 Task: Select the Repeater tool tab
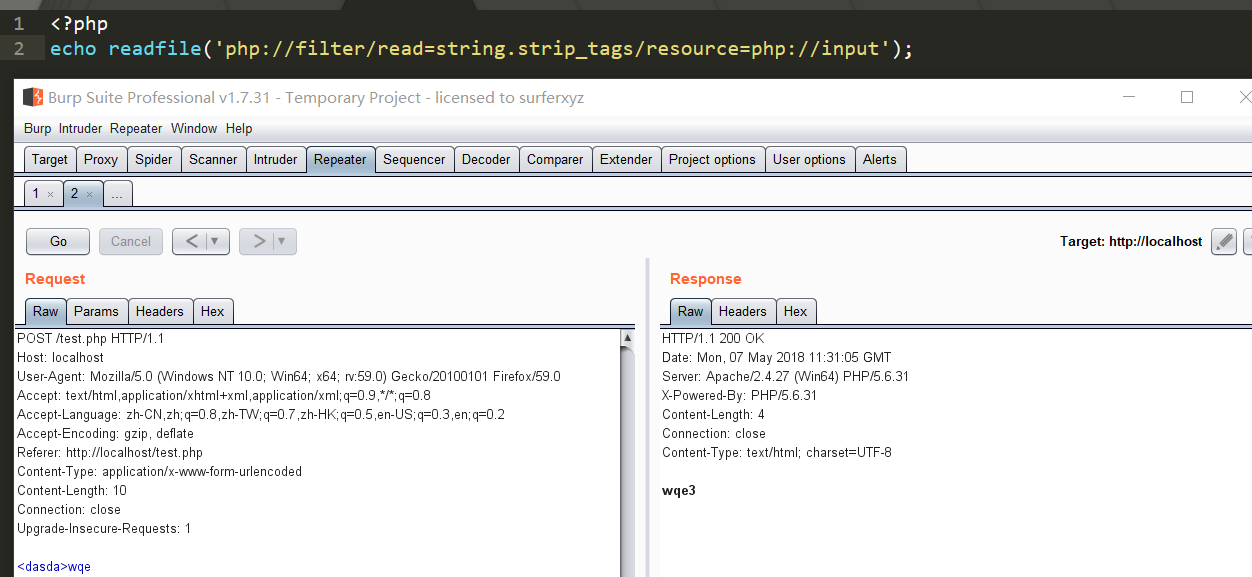point(340,159)
